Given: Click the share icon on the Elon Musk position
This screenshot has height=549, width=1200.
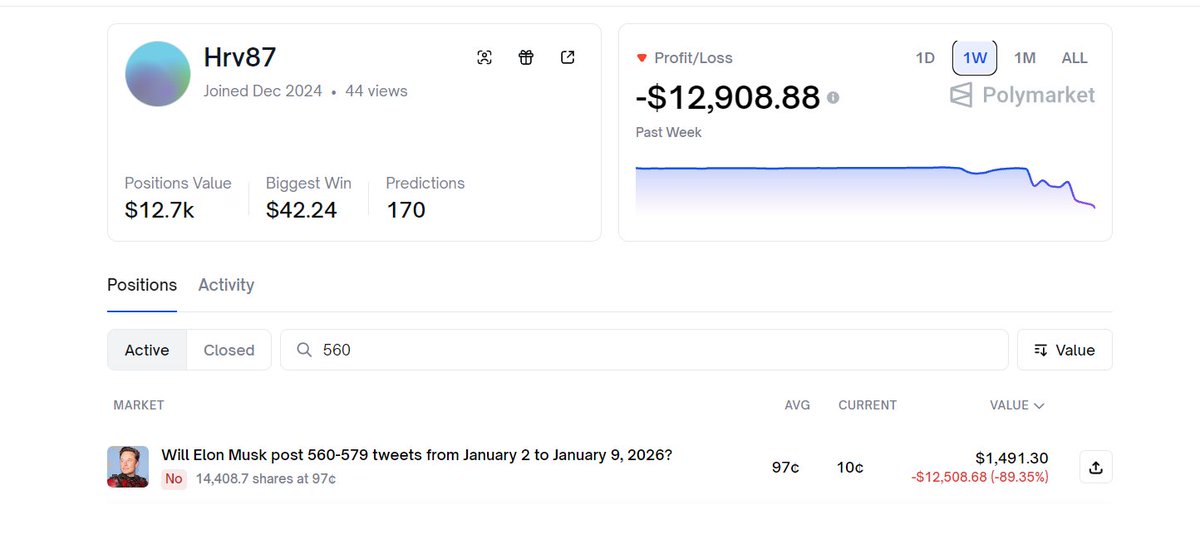Looking at the screenshot, I should [1095, 467].
